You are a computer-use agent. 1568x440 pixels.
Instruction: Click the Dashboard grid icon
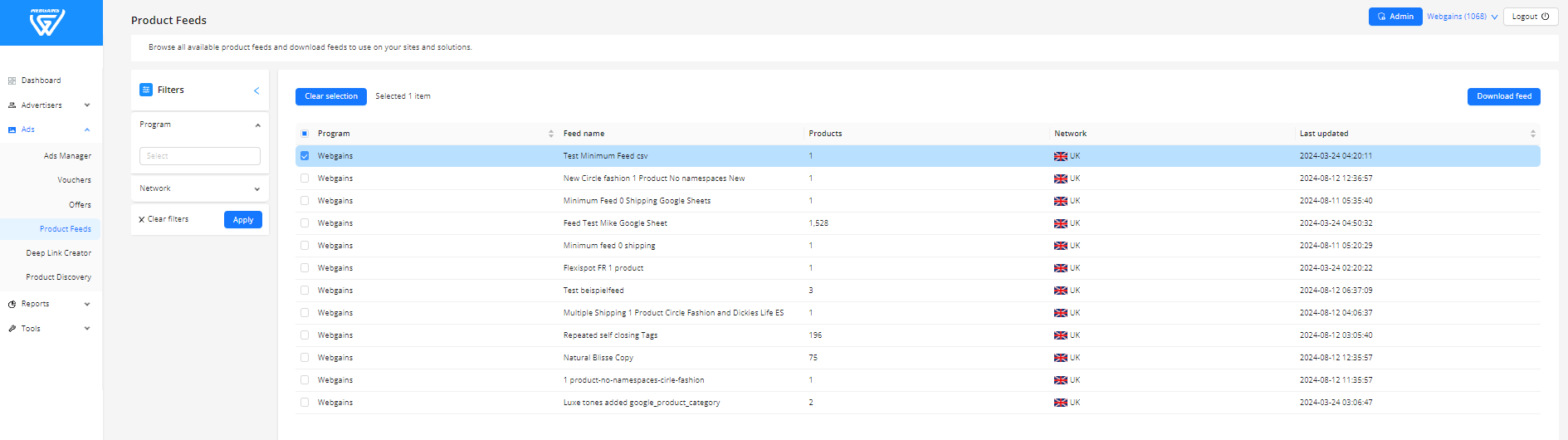pyautogui.click(x=12, y=81)
